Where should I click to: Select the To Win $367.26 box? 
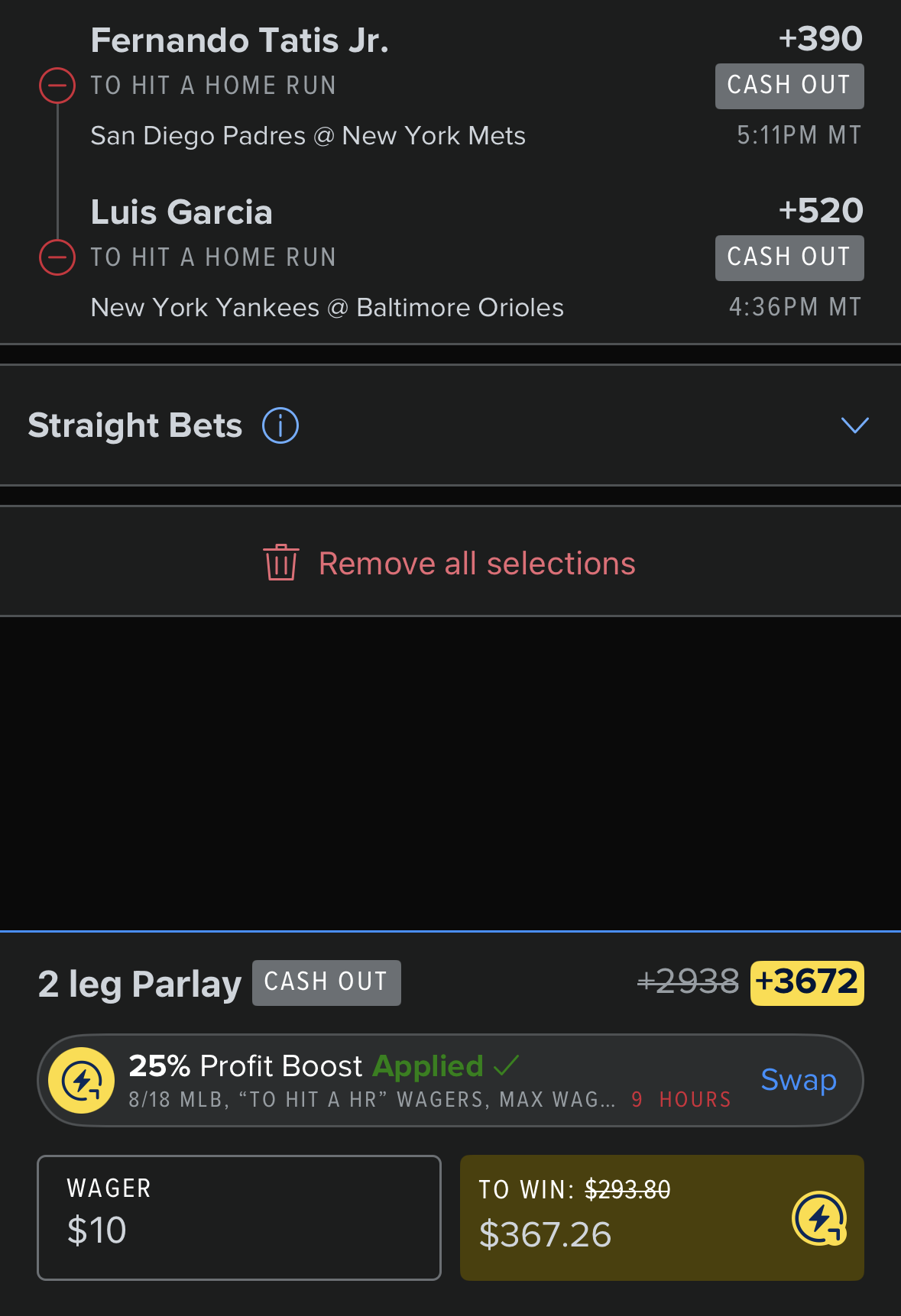click(x=662, y=1217)
